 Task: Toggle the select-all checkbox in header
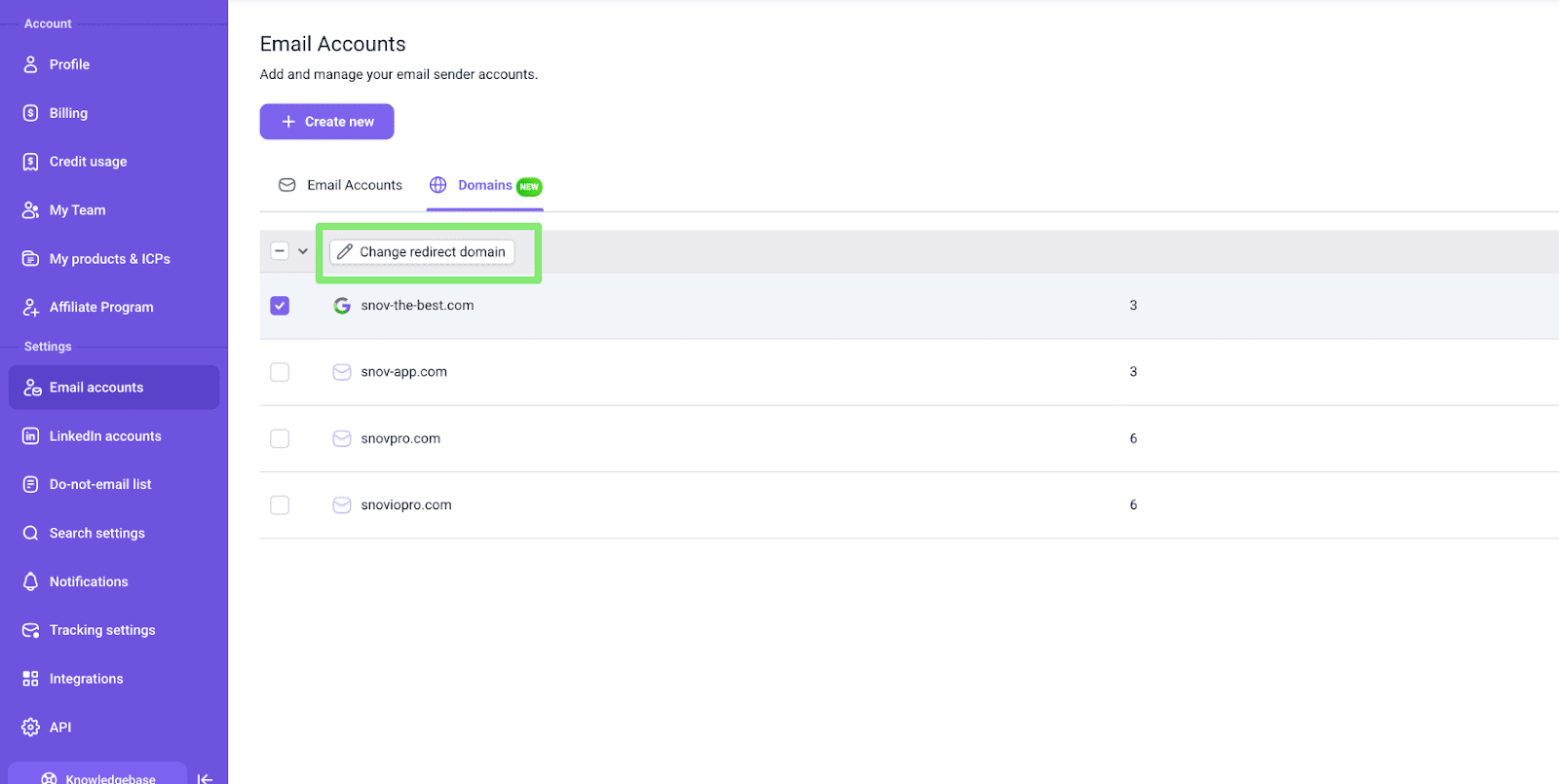click(280, 251)
